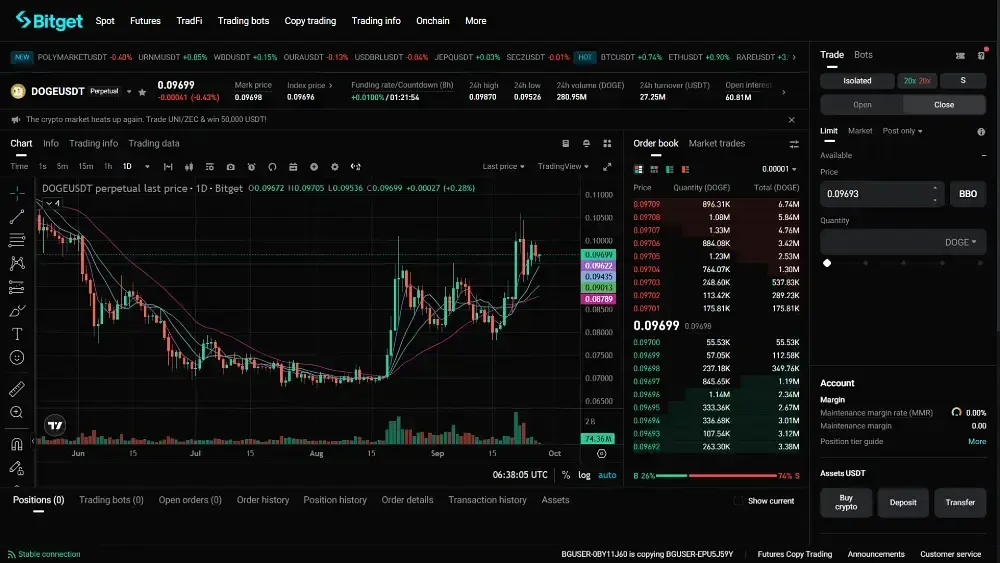The width and height of the screenshot is (1000, 563).
Task: Switch to the Trading data tab
Action: pyautogui.click(x=154, y=143)
